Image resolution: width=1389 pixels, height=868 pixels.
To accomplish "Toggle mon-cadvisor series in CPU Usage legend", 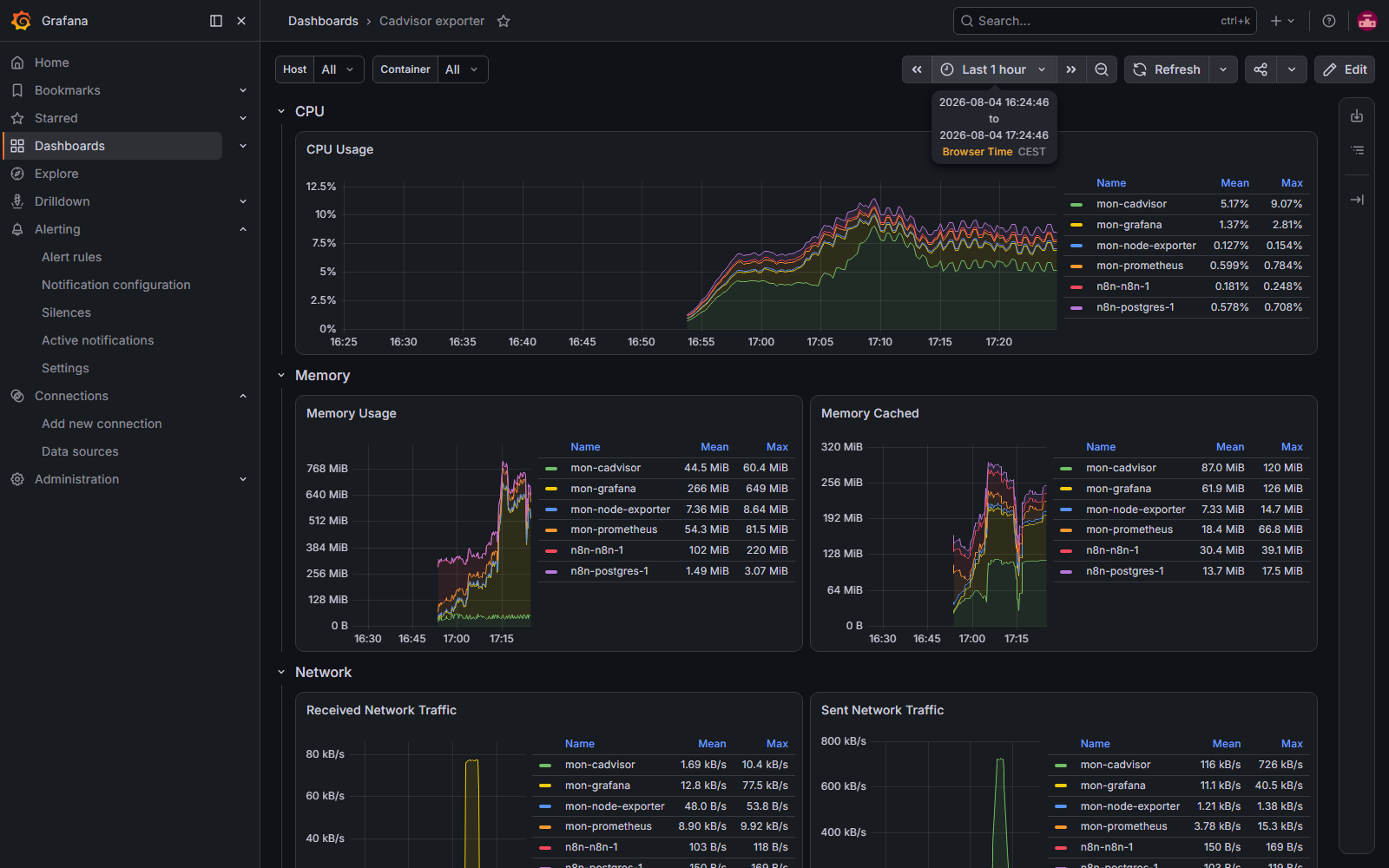I will (1131, 204).
